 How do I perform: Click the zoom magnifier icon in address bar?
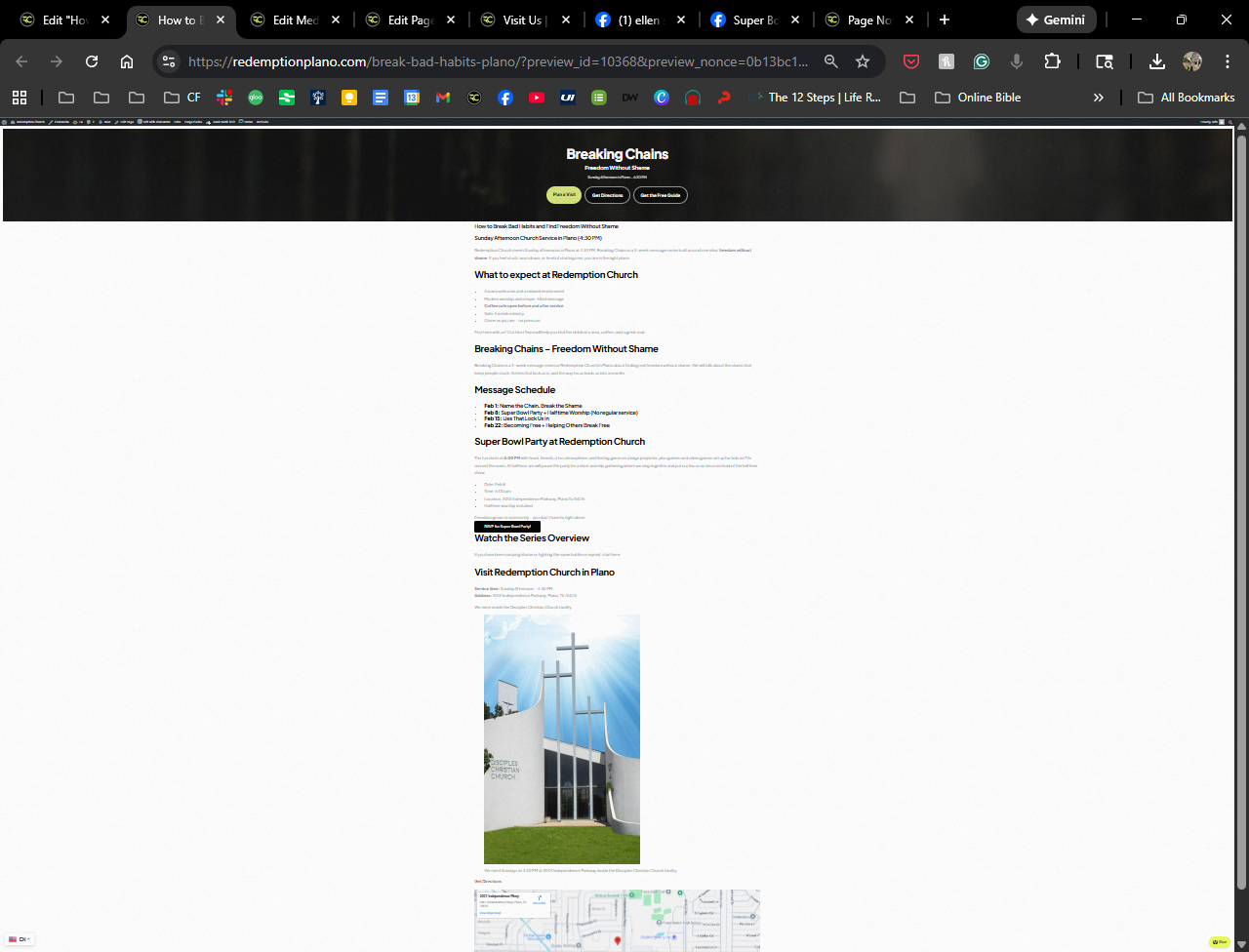tap(830, 61)
